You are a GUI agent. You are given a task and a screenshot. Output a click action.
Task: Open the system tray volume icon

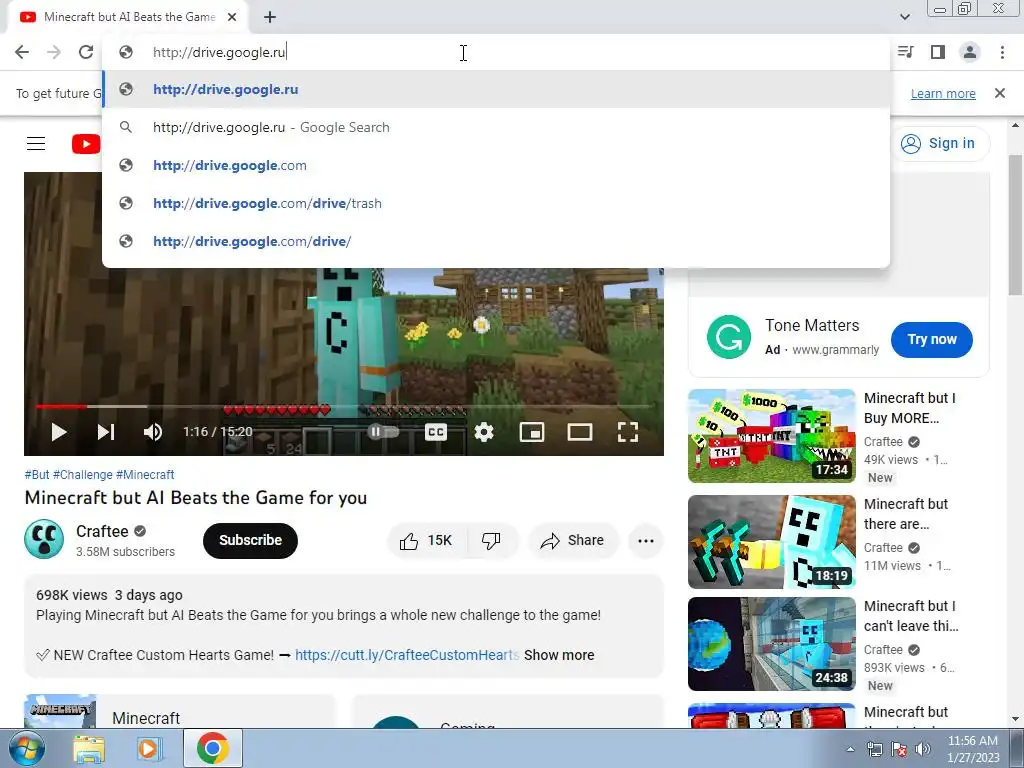[923, 749]
